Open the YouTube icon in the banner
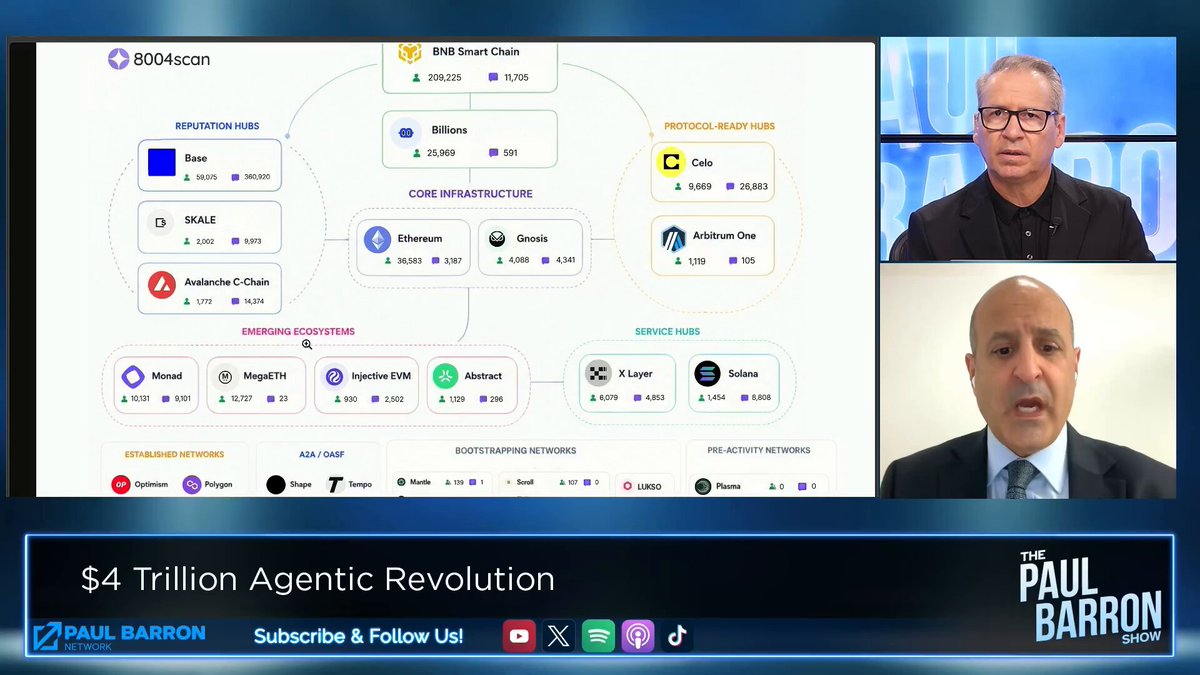Screen dimensions: 1200x675 click(519, 636)
